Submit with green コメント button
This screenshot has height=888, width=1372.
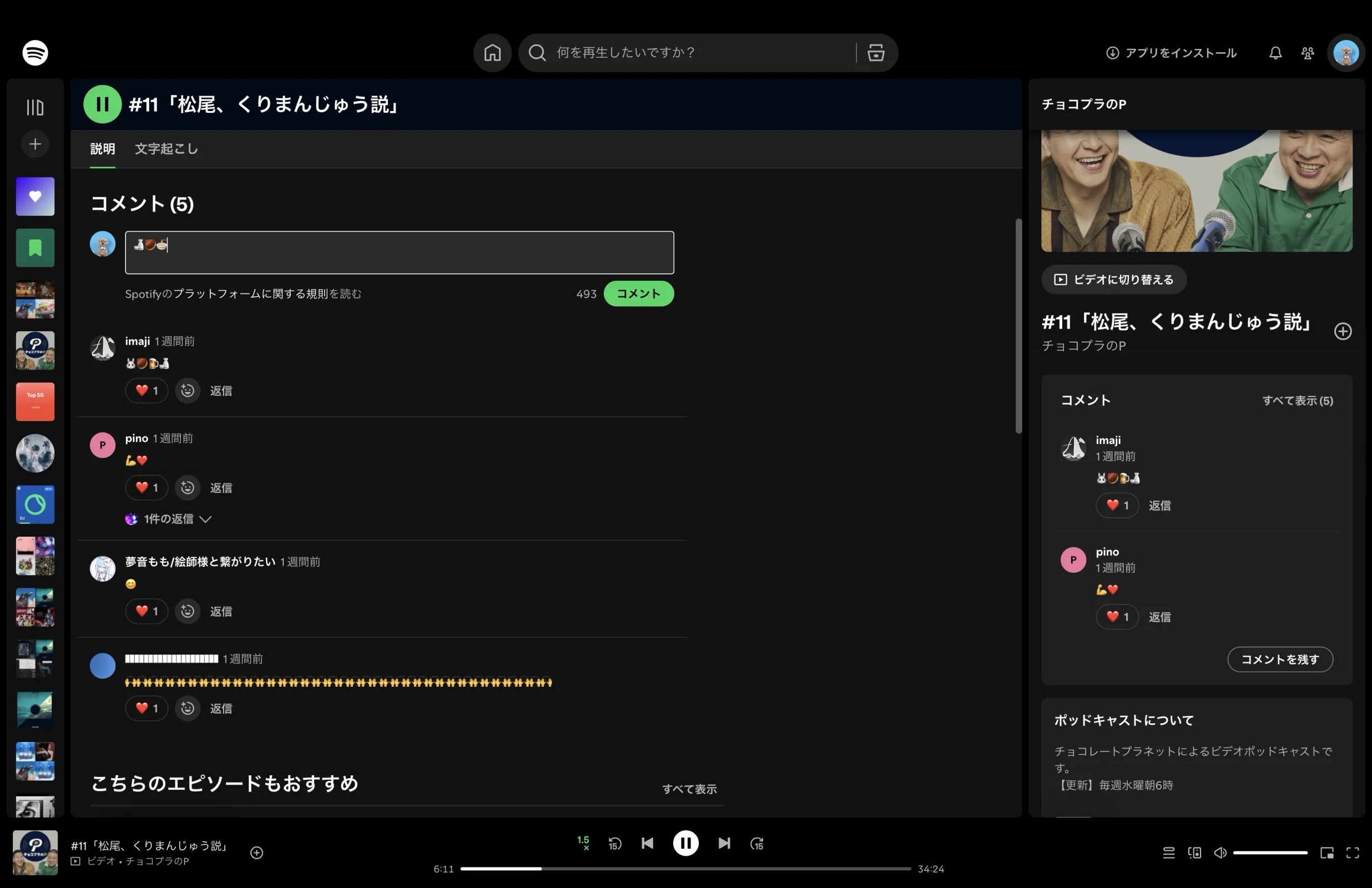point(639,294)
